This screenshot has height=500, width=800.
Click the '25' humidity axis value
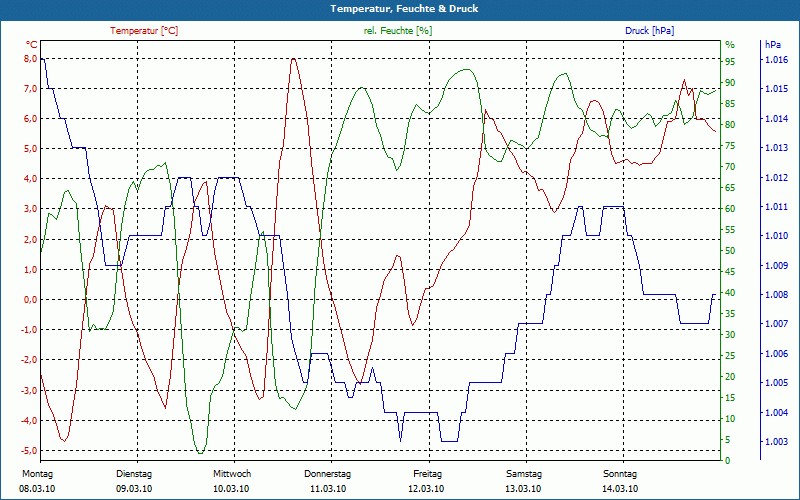(x=730, y=356)
